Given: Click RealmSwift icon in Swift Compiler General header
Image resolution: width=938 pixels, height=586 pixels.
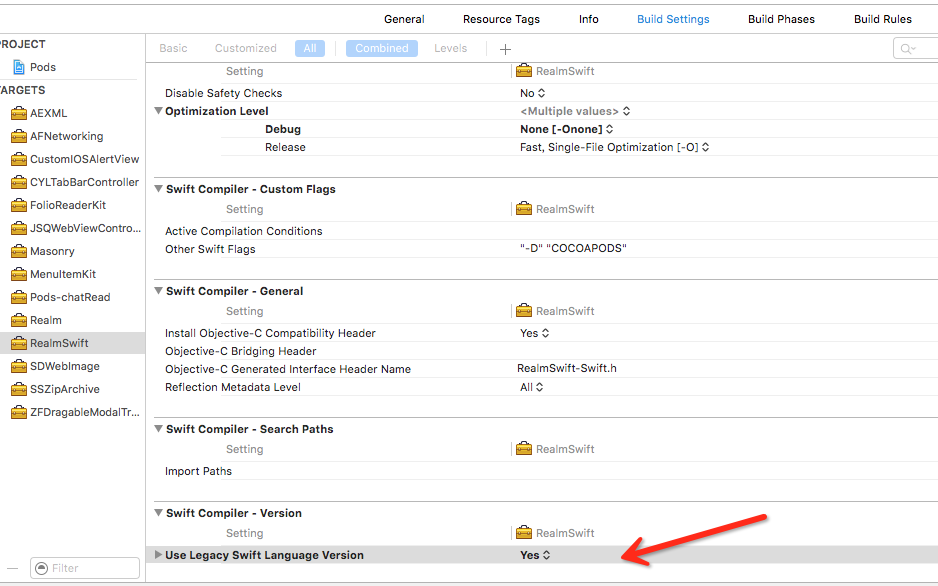Looking at the screenshot, I should [523, 311].
